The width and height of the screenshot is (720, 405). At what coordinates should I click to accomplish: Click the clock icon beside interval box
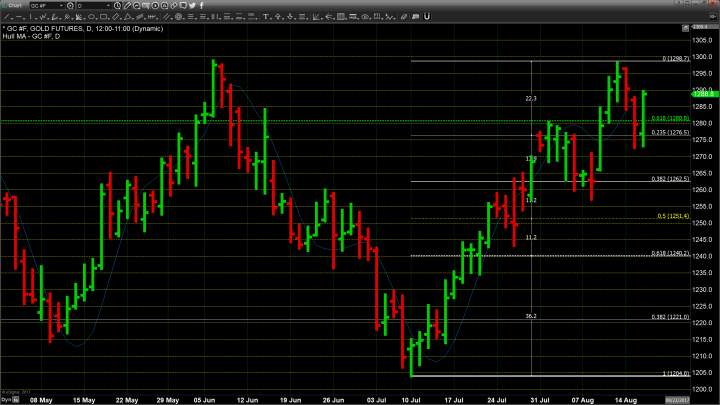117,5
